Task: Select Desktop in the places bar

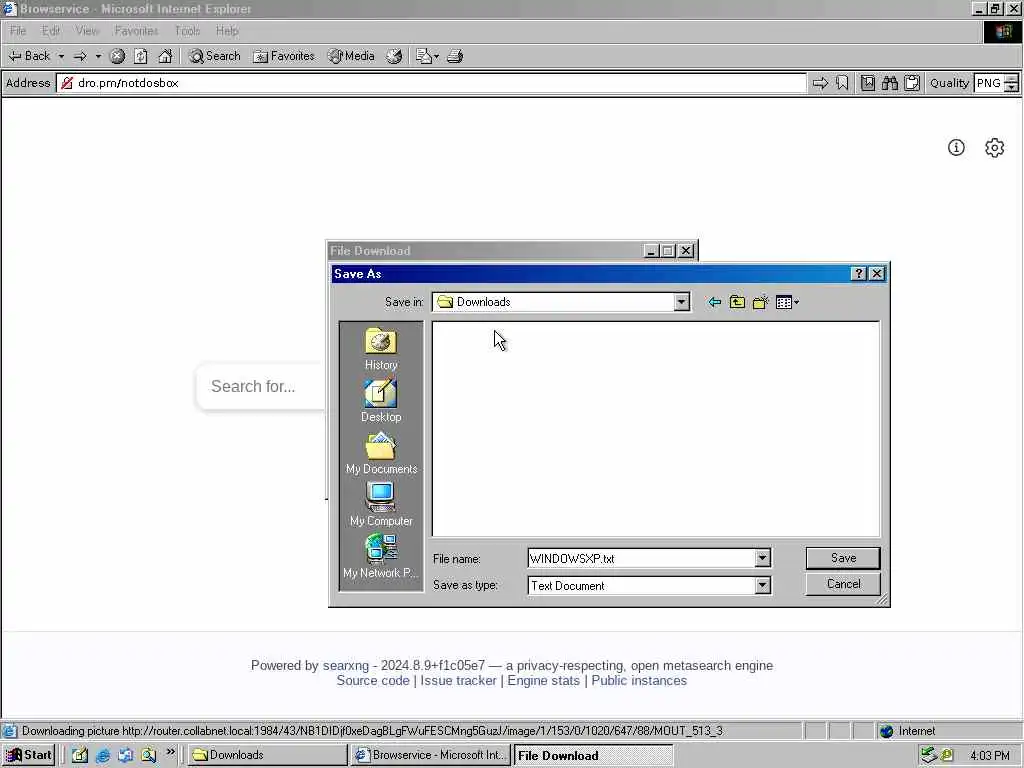Action: tap(381, 401)
